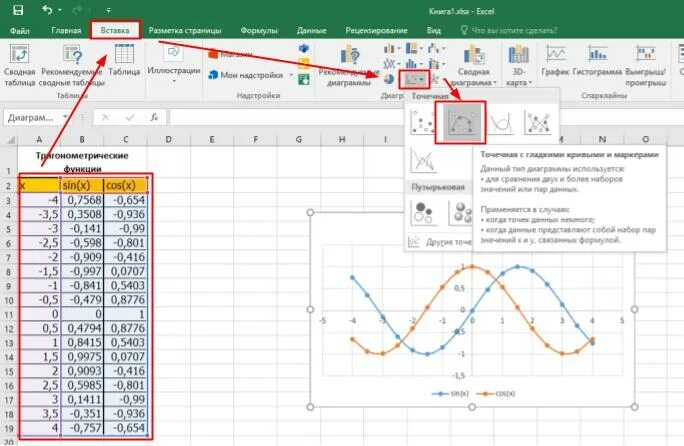This screenshot has width=684, height=446.
Task: Choose scatter with smooth lines, no markers
Action: (x=500, y=122)
